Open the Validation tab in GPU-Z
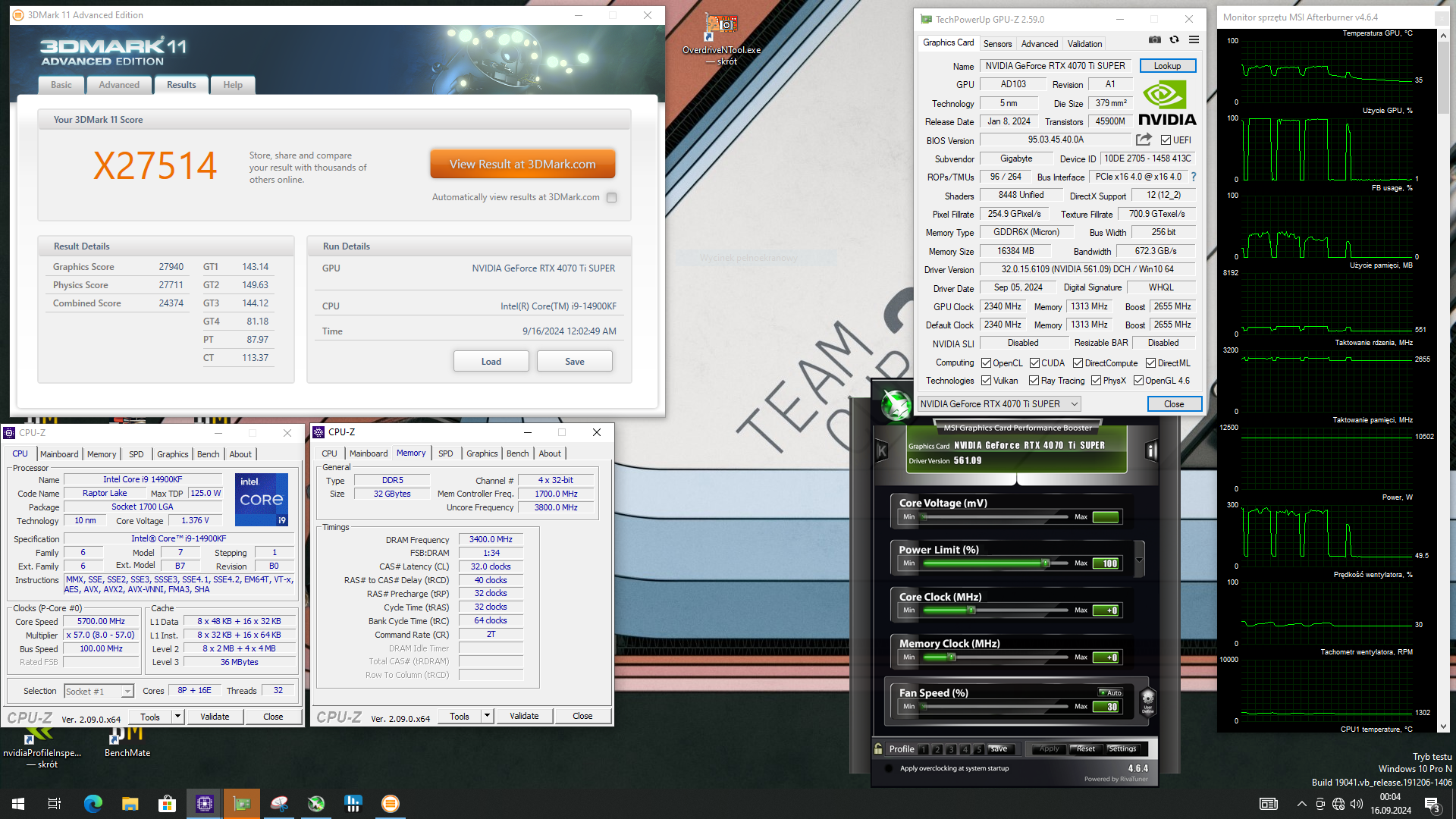Image resolution: width=1456 pixels, height=819 pixels. click(x=1084, y=44)
